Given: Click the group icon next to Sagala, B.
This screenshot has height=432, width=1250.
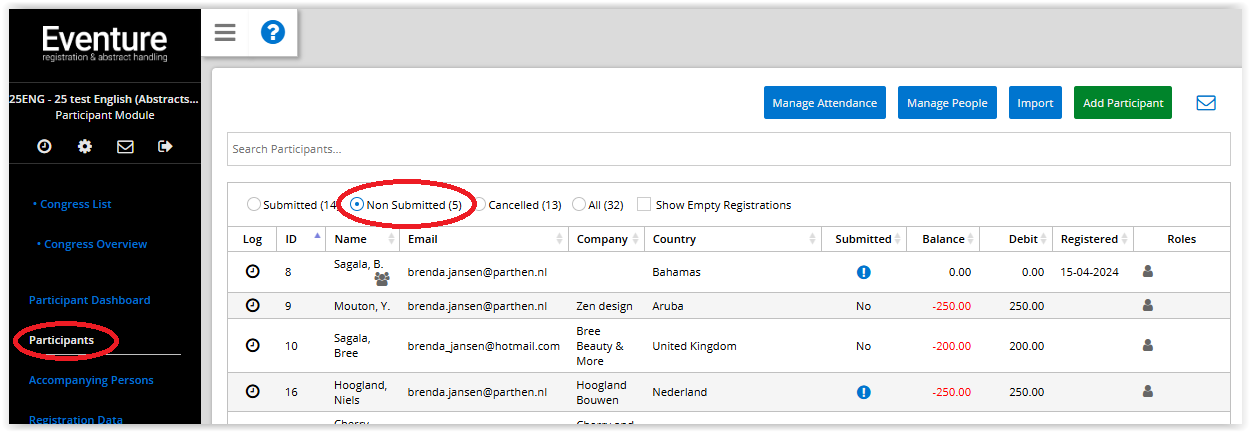Looking at the screenshot, I should pyautogui.click(x=381, y=280).
